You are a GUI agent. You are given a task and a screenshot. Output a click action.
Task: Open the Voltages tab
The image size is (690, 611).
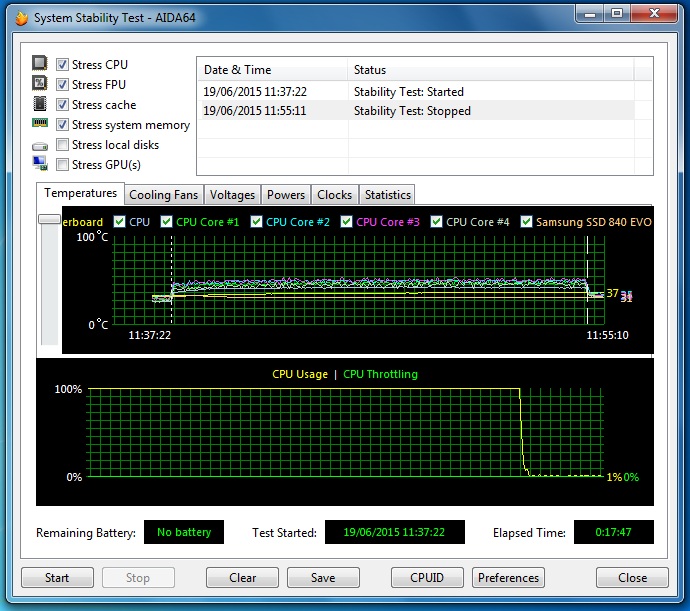[233, 195]
